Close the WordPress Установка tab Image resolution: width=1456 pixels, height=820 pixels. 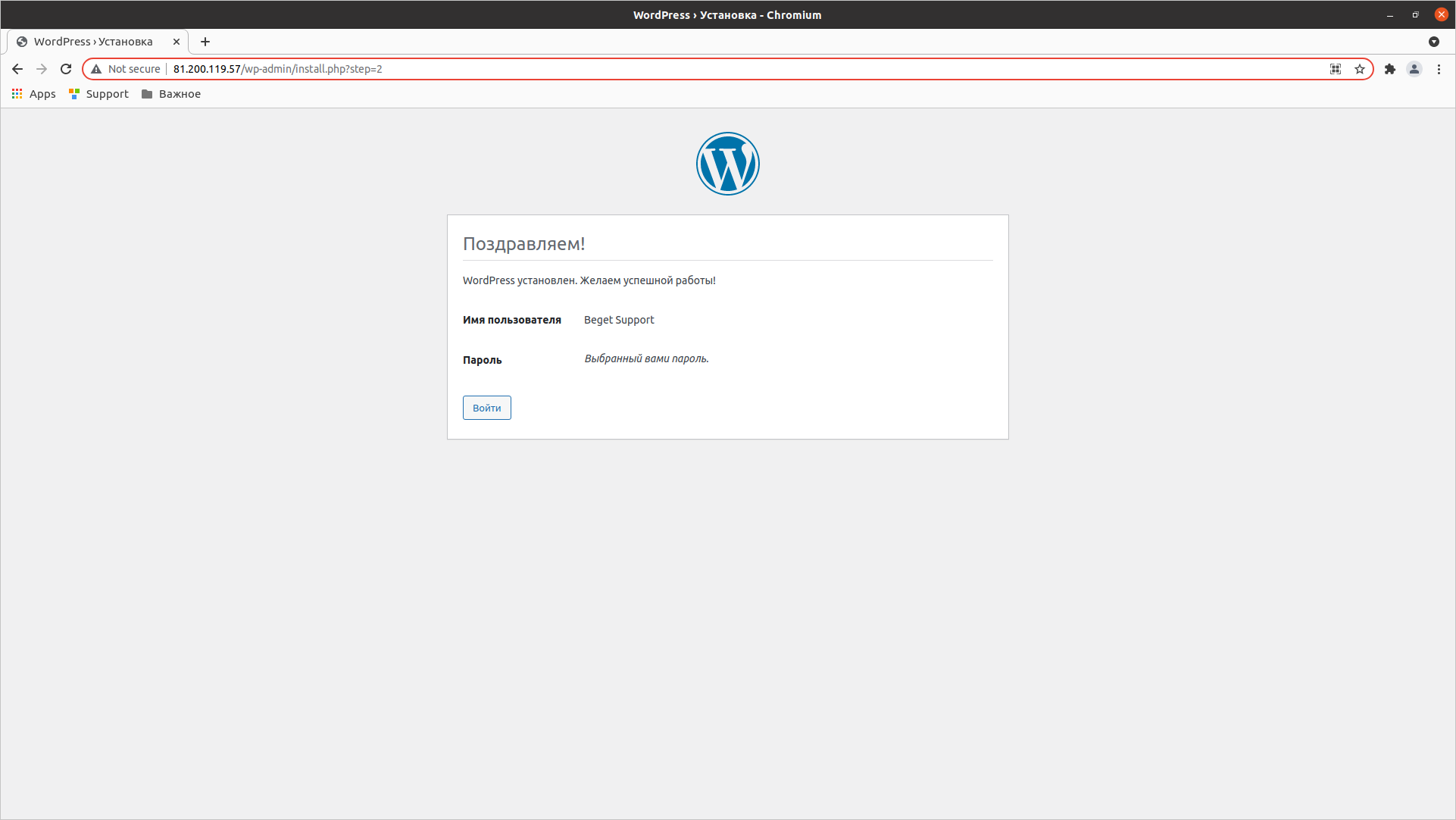pos(177,42)
